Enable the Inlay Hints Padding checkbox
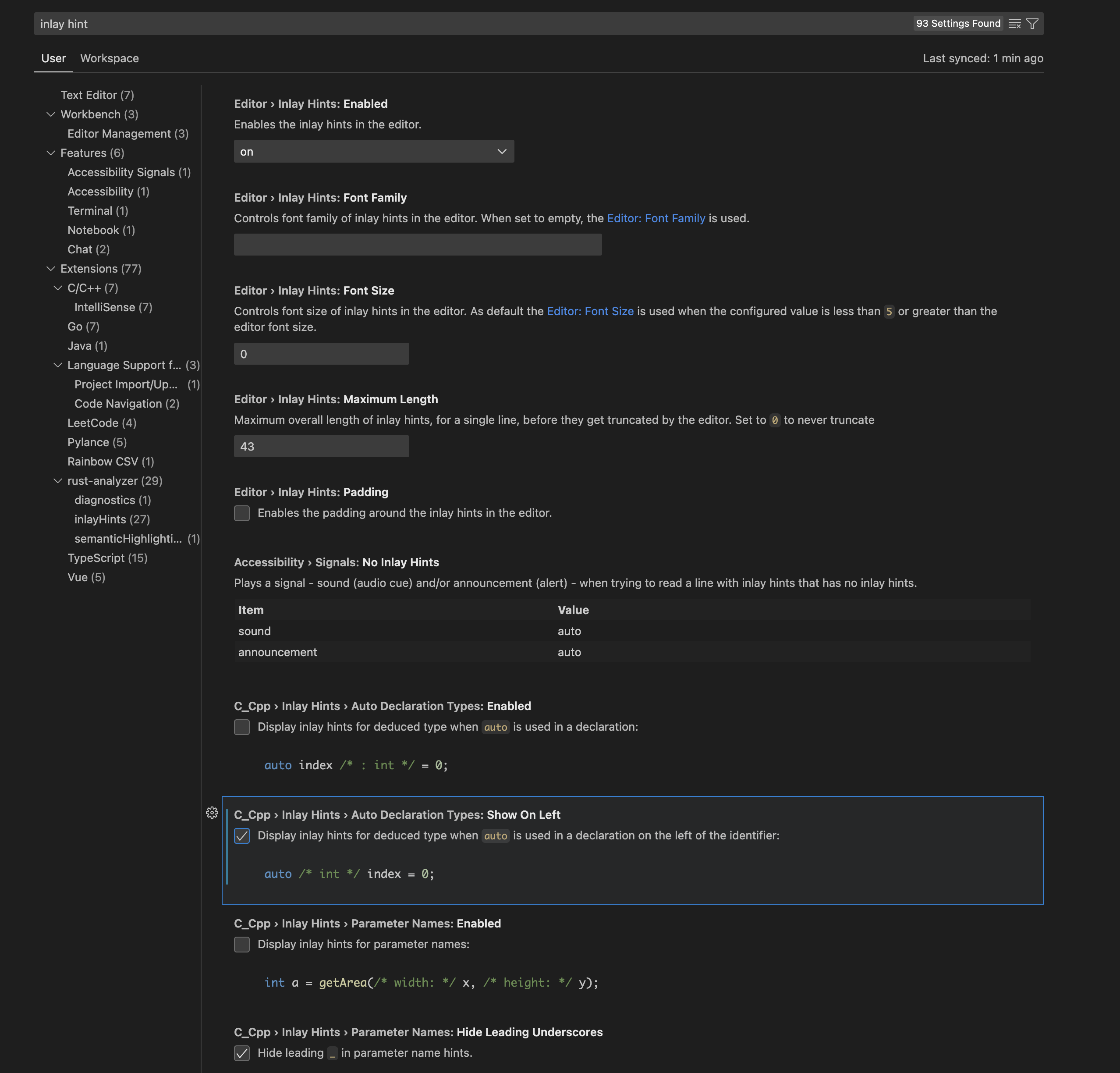 [x=242, y=513]
